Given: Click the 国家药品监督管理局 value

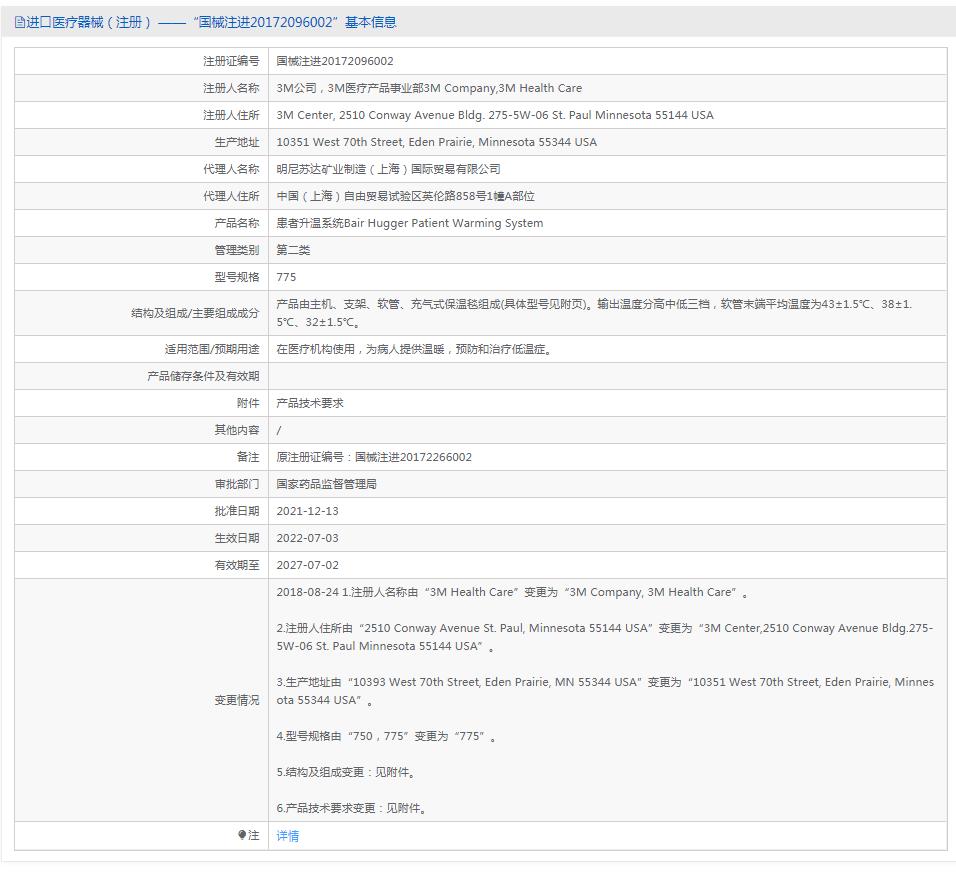Looking at the screenshot, I should (326, 484).
